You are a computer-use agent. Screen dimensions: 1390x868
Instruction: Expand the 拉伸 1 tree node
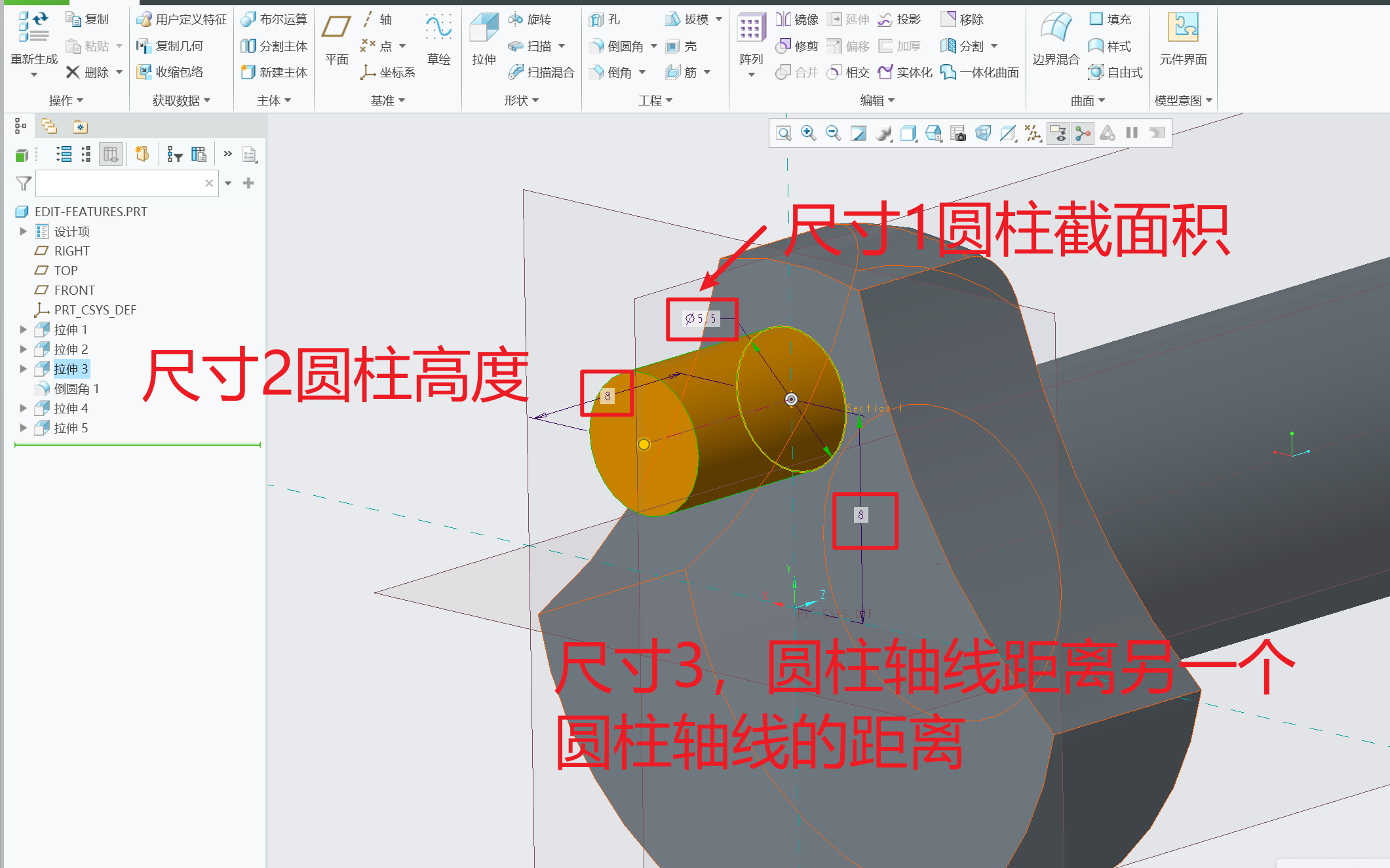23,330
